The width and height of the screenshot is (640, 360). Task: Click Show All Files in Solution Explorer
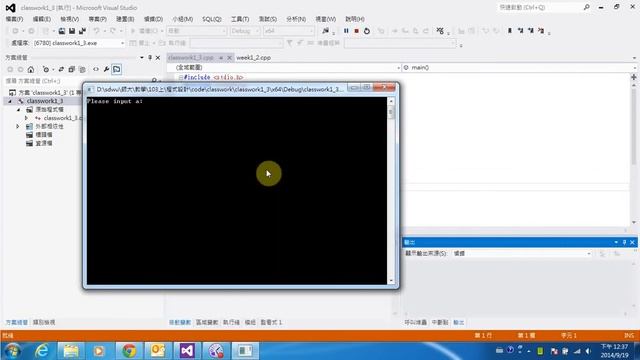82,69
